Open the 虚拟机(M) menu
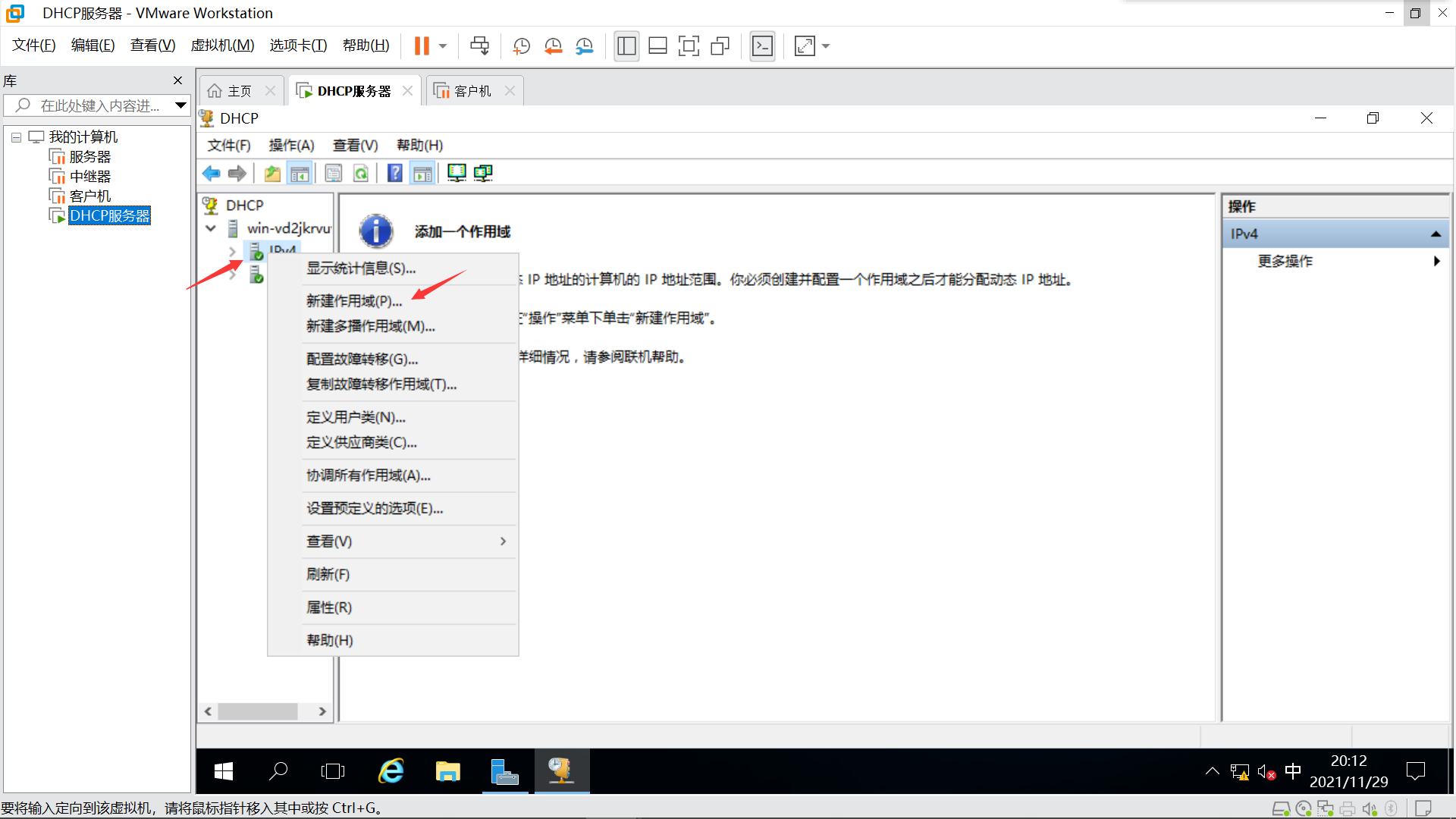This screenshot has width=1456, height=819. (x=222, y=45)
